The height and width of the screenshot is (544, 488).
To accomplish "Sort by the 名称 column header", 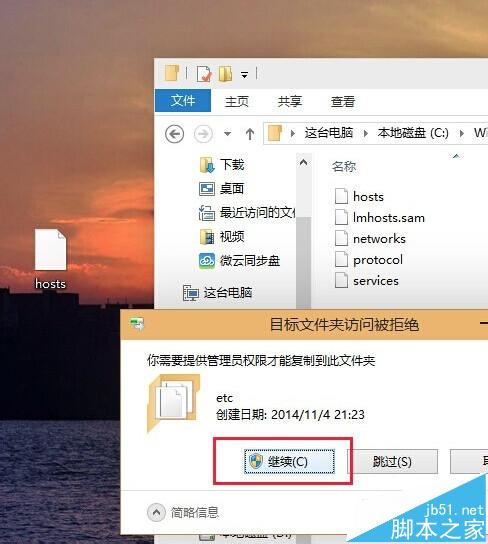I will tap(344, 167).
